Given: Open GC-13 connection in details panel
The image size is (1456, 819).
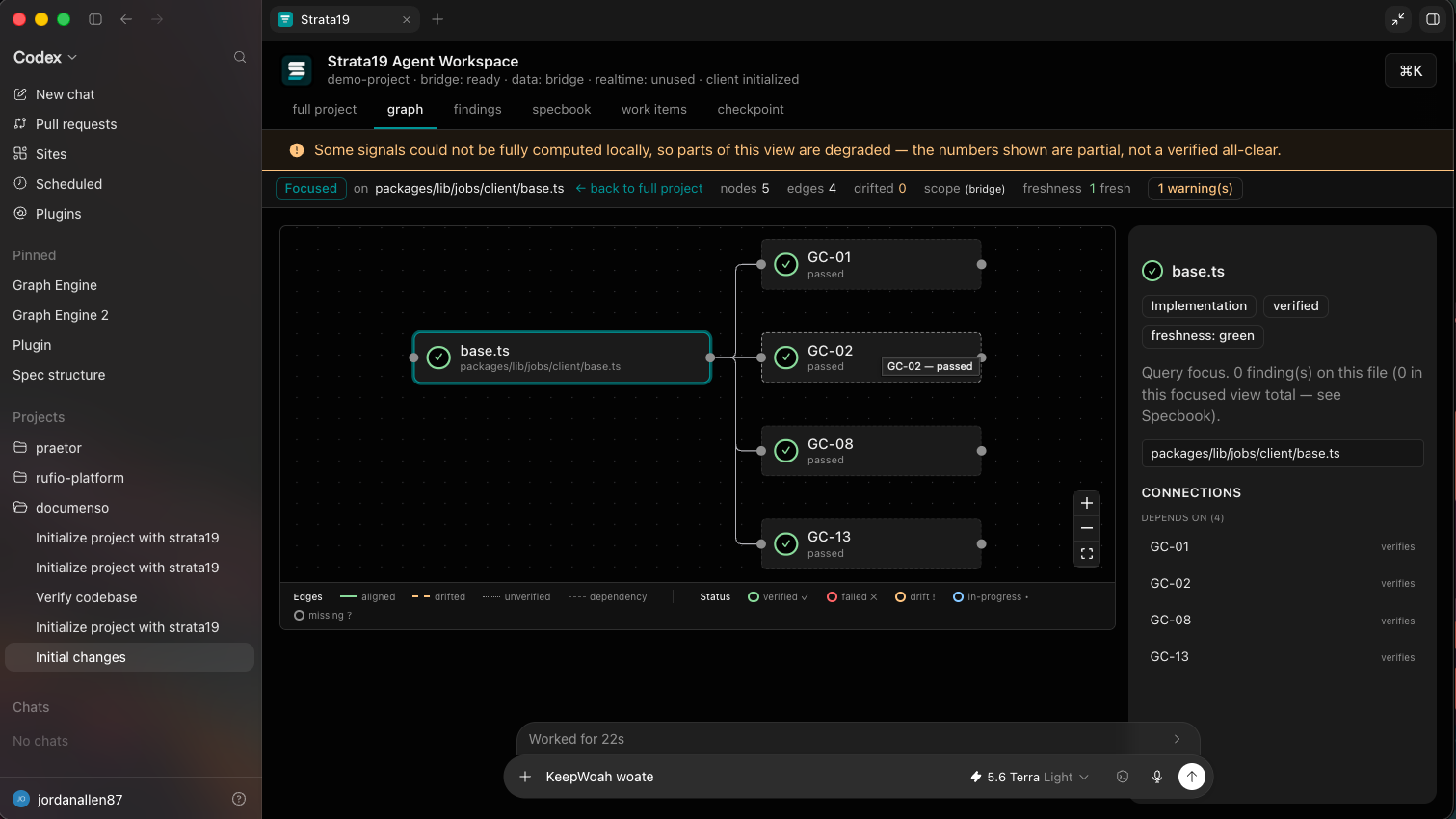Looking at the screenshot, I should coord(1282,657).
